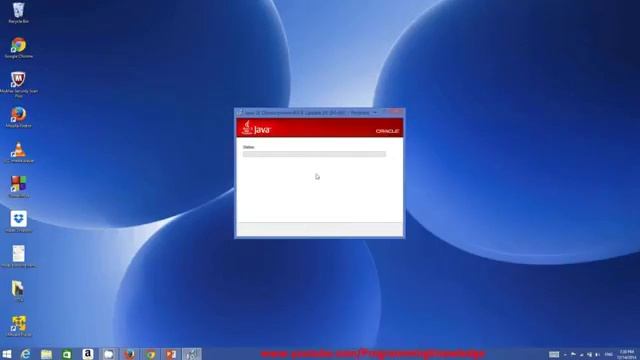Screen dimensions: 640x360
Task: Click the Java logo in the installer banner
Action: click(x=256, y=128)
